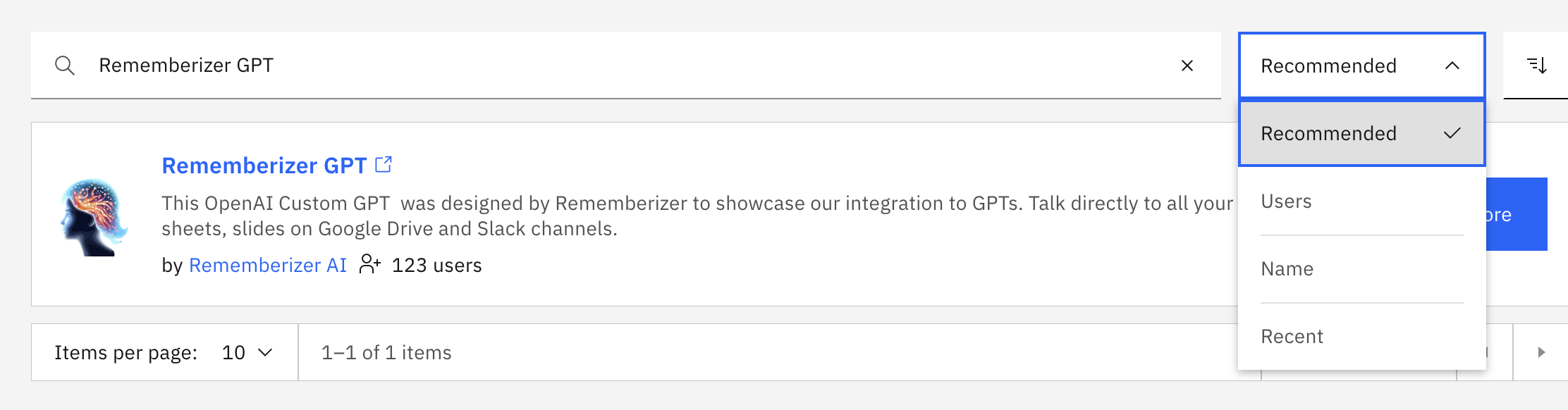Click the add-user icon next to 123 users

click(369, 266)
